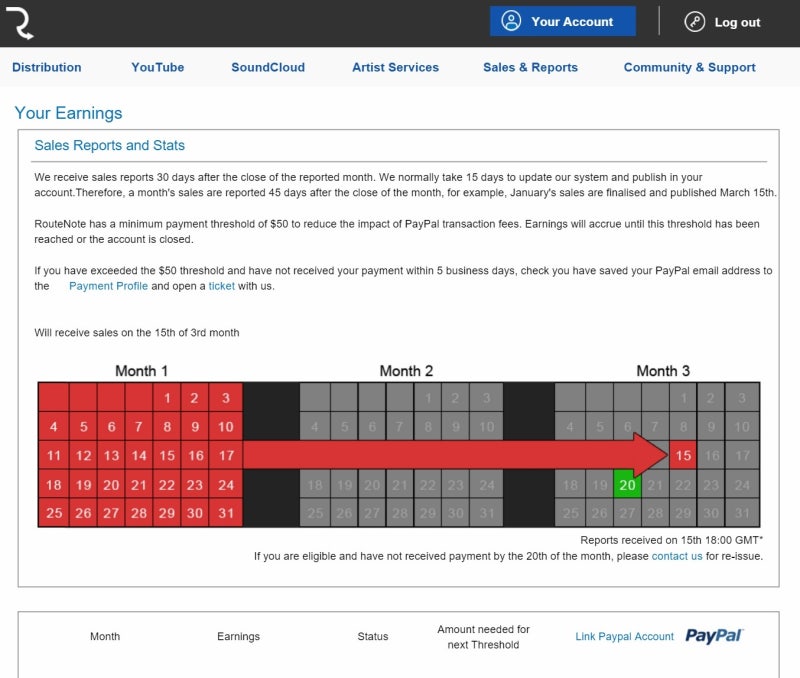The width and height of the screenshot is (800, 678).
Task: Open the YouTube menu
Action: 158,67
